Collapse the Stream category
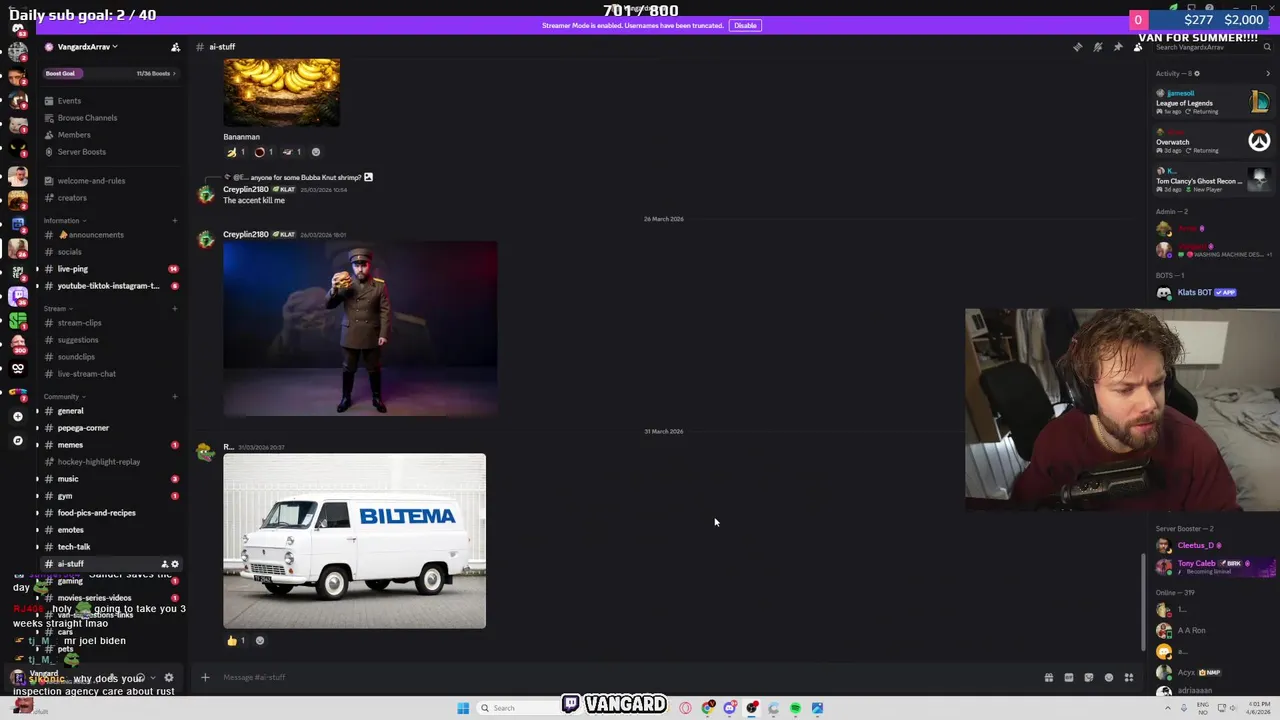The width and height of the screenshot is (1280, 720). coord(57,308)
